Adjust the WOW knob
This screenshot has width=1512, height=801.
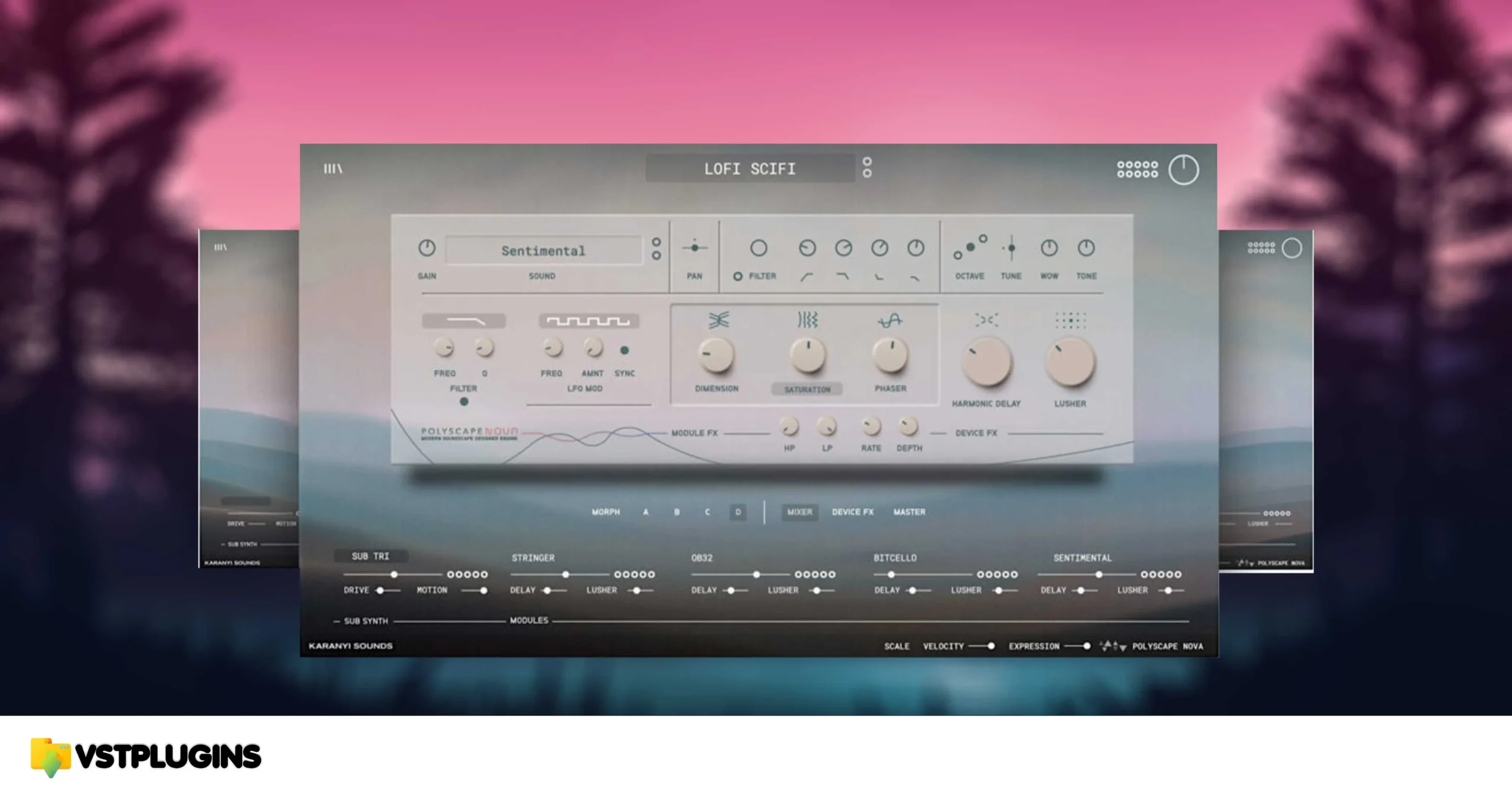tap(1049, 248)
